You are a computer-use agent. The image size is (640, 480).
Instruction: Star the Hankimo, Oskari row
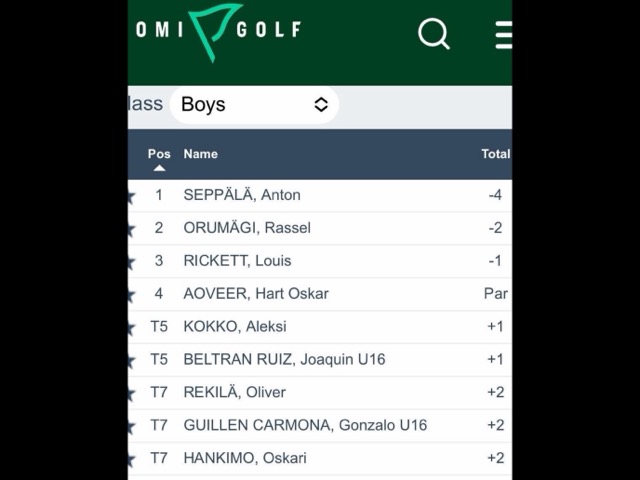(131, 460)
